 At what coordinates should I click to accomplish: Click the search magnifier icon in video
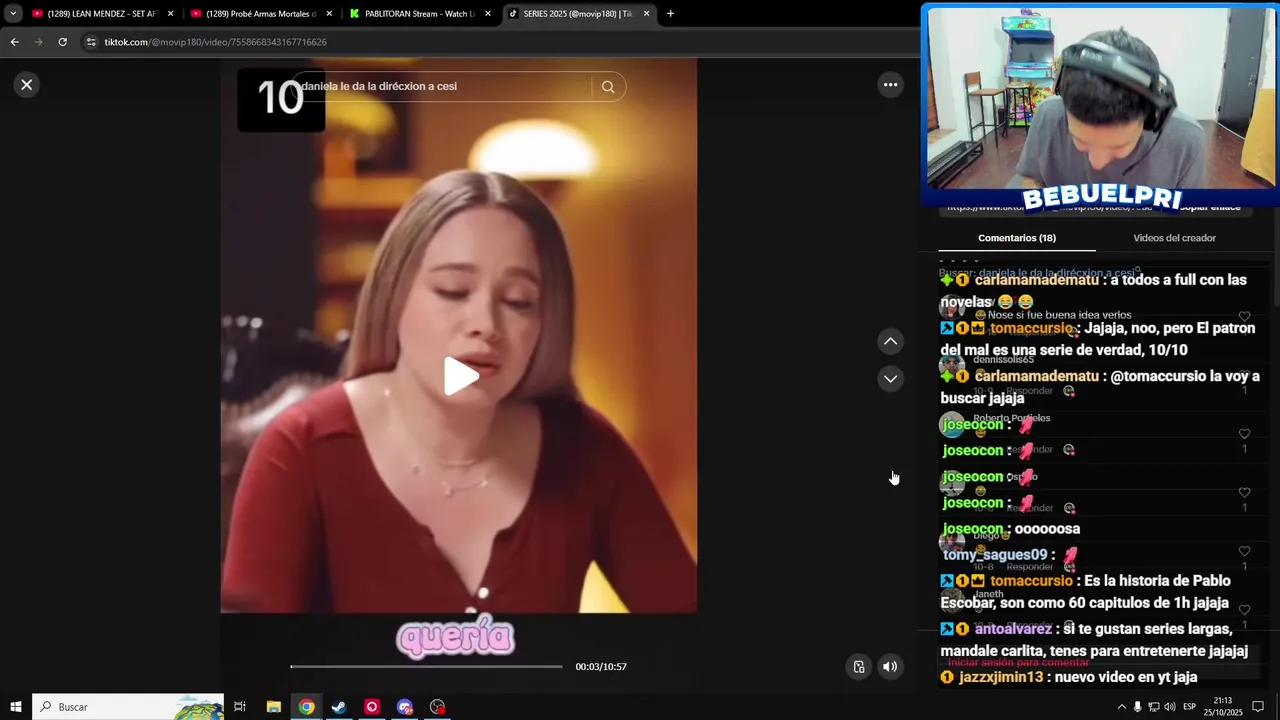[x=608, y=87]
